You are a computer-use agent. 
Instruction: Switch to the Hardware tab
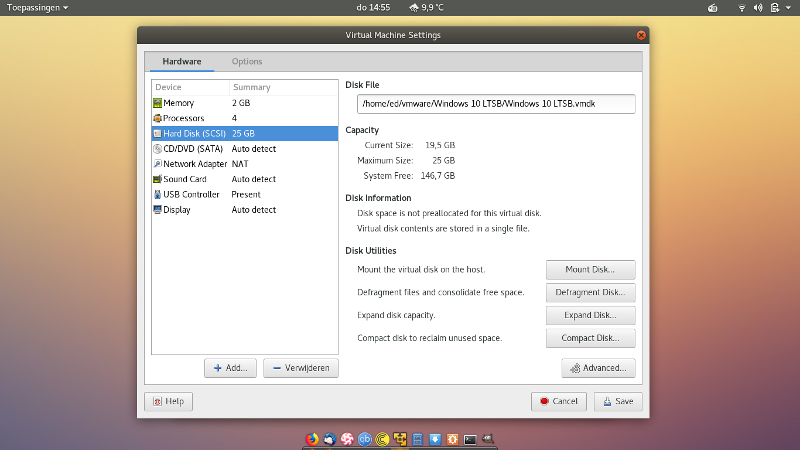[182, 61]
